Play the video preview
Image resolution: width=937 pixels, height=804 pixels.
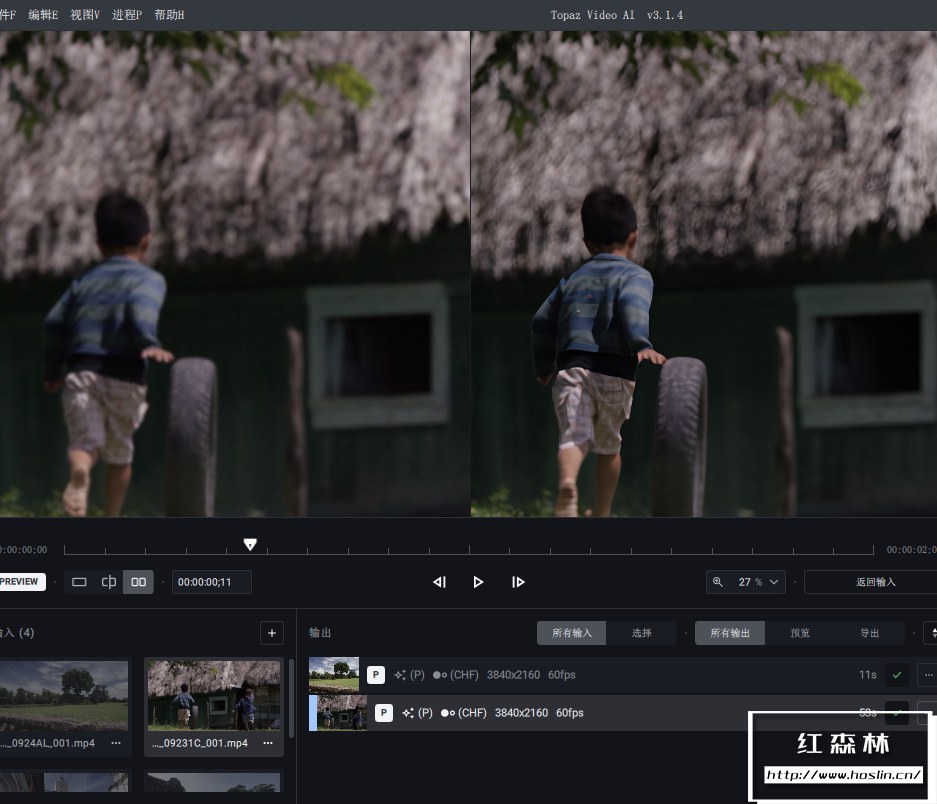478,582
